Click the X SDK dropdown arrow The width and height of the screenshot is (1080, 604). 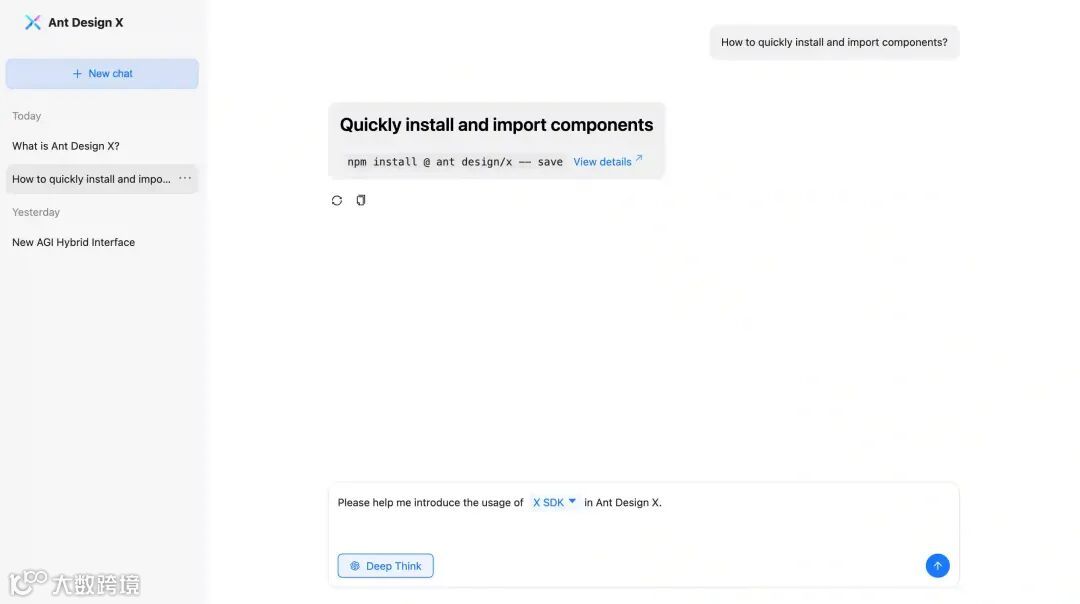(572, 501)
